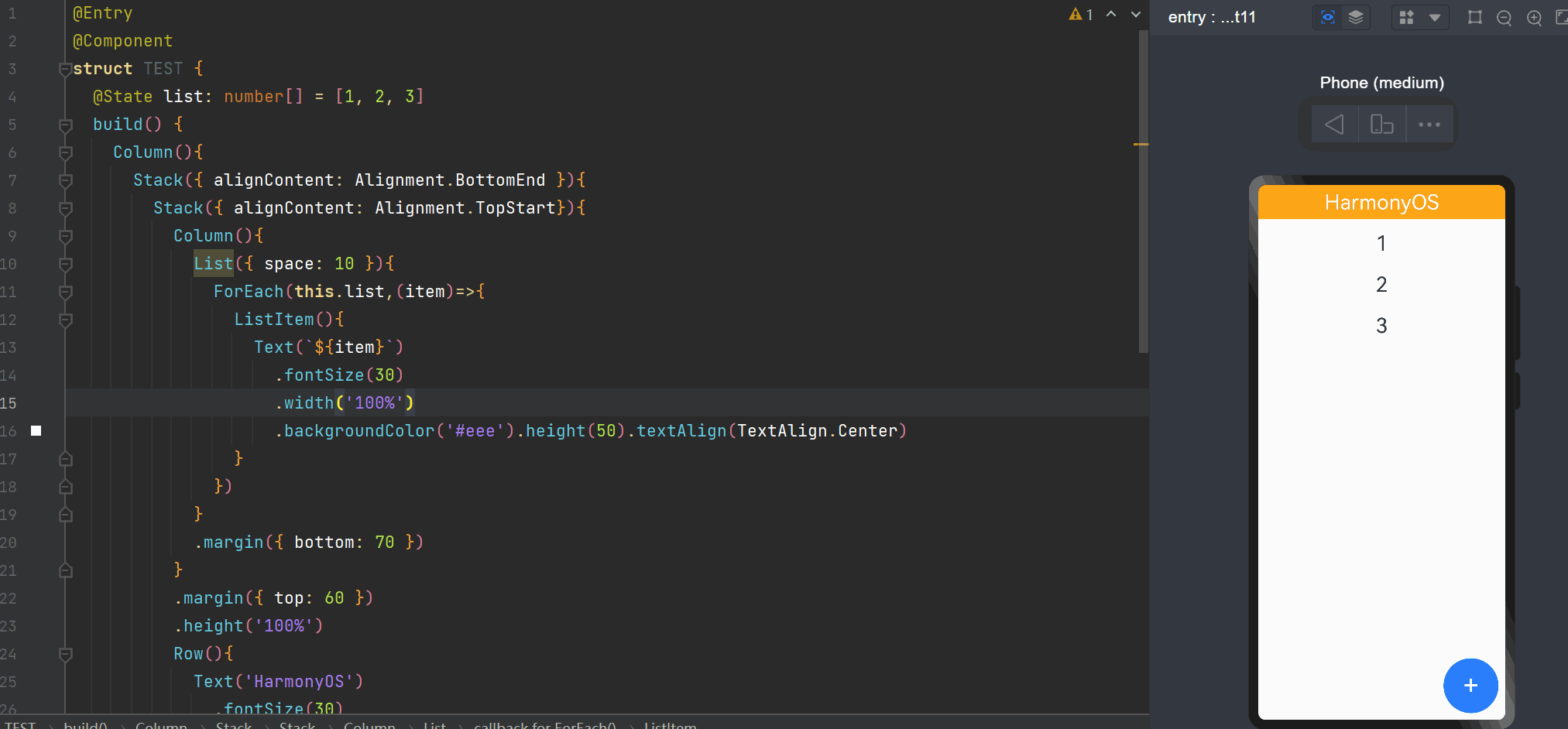Click the fold-end marker on line 19
This screenshot has width=1568, height=729.
[65, 515]
